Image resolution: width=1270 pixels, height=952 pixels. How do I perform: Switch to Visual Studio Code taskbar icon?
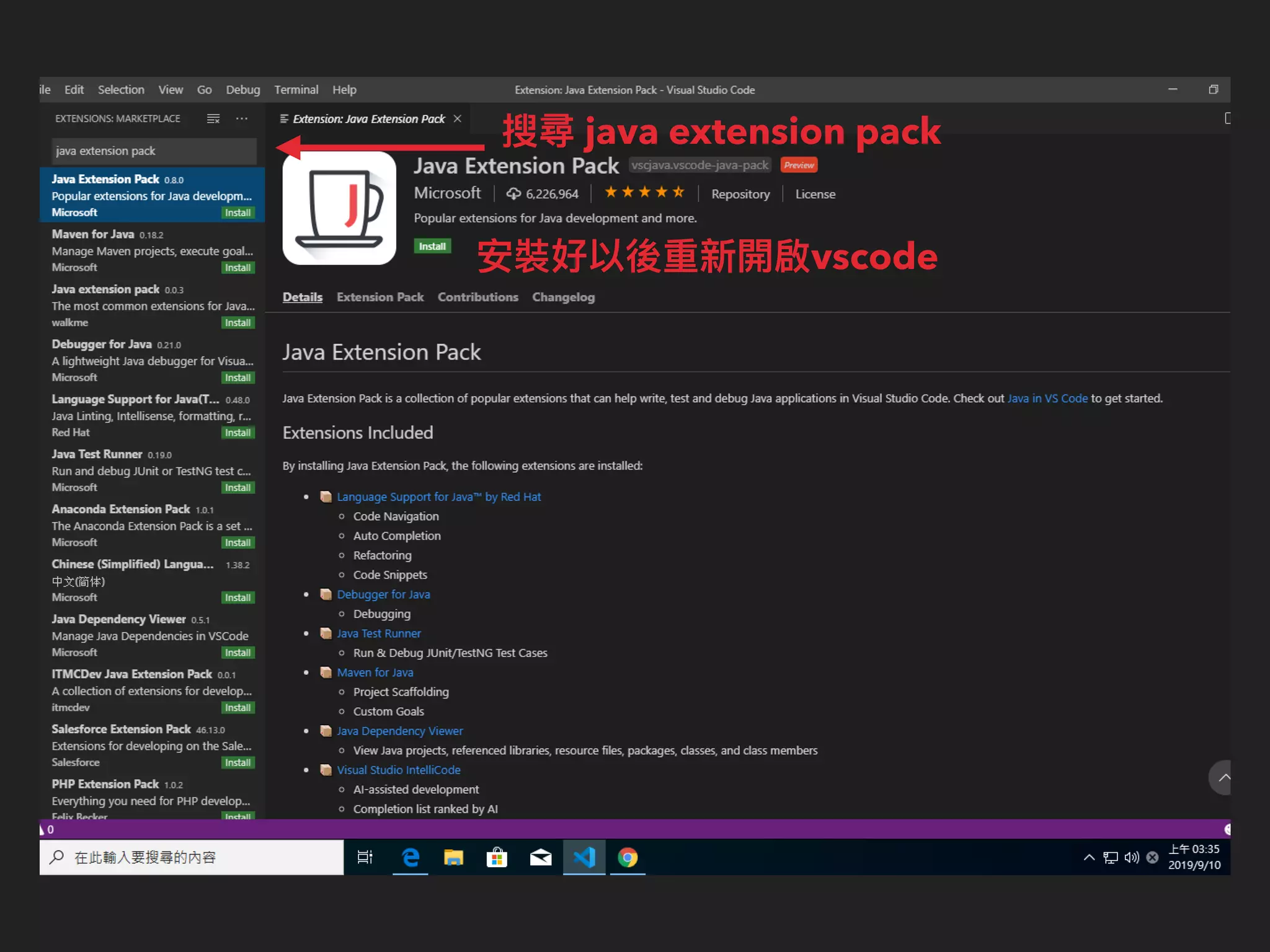[584, 857]
